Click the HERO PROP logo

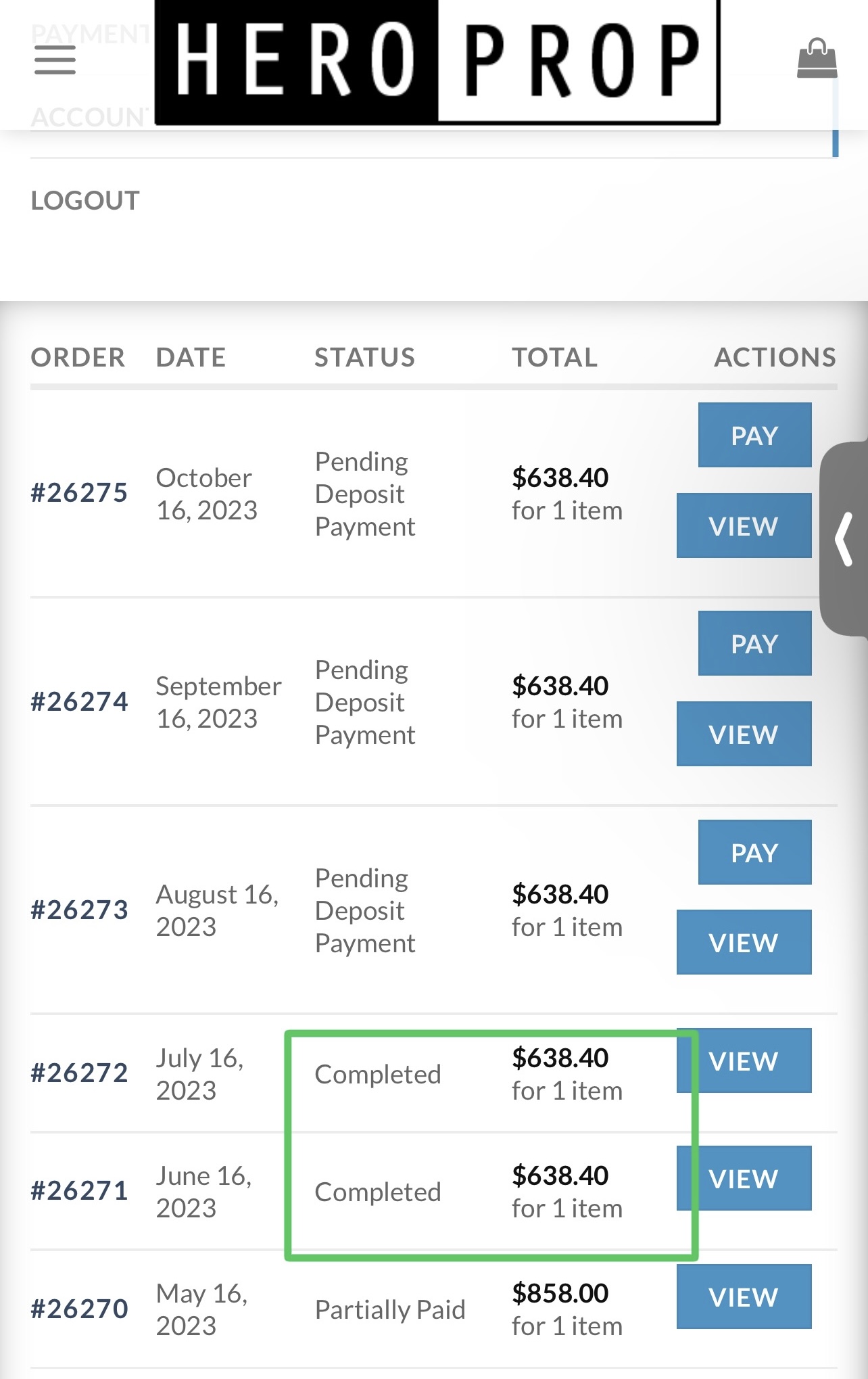[x=437, y=62]
